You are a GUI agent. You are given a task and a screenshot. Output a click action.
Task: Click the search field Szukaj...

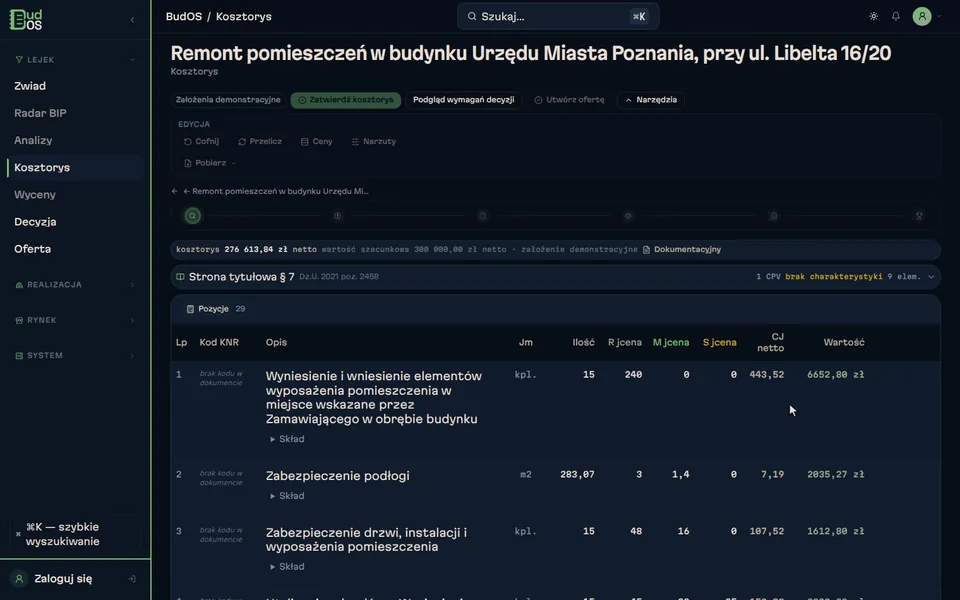click(x=558, y=17)
